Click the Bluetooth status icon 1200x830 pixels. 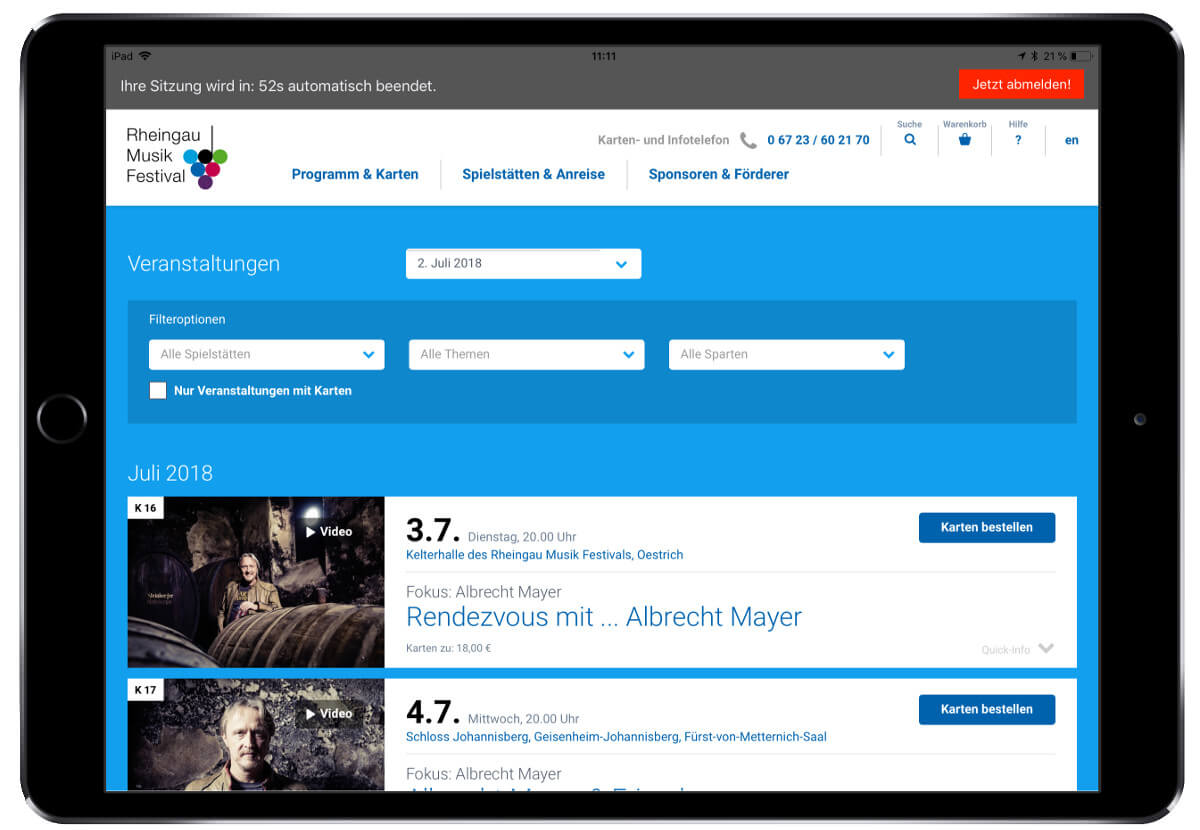(x=1035, y=56)
